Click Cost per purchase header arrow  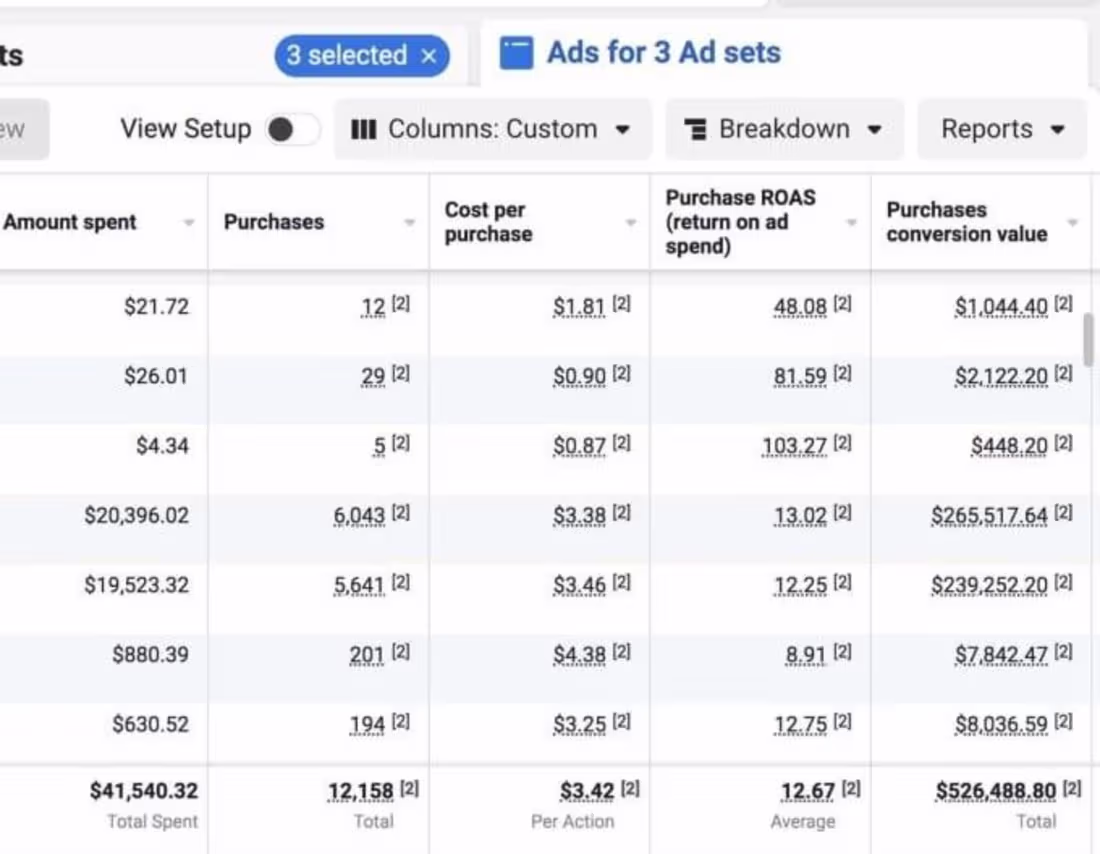[x=630, y=223]
